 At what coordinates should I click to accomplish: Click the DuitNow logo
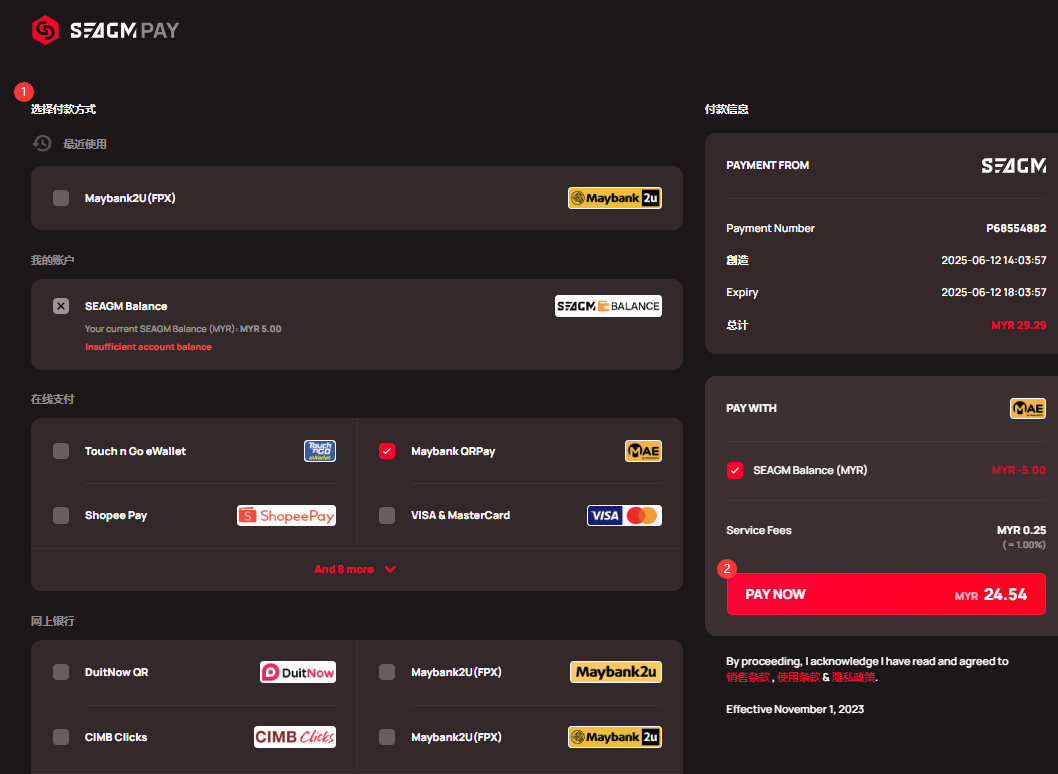point(298,672)
